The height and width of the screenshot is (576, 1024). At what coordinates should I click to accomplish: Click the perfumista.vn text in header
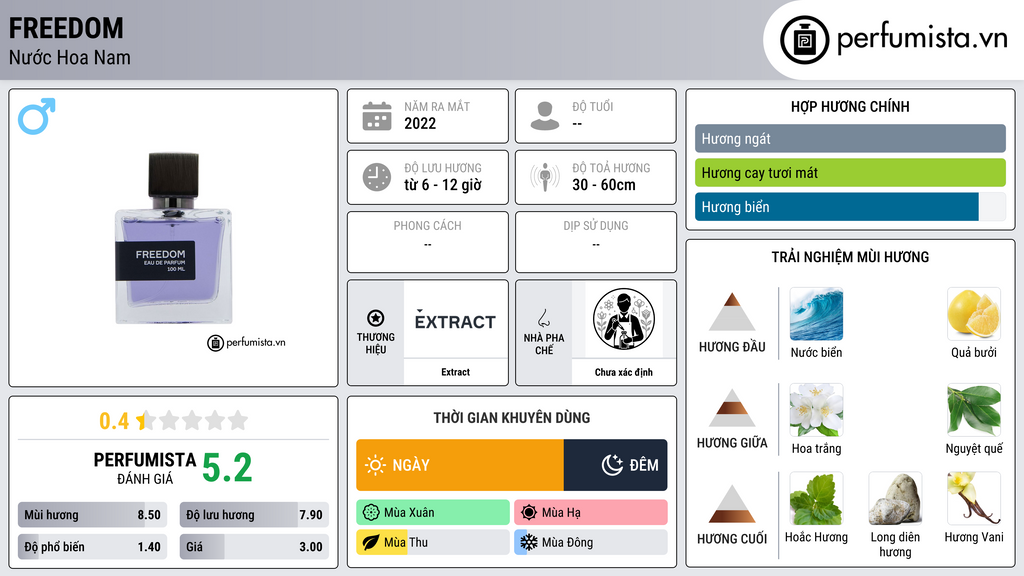(922, 38)
